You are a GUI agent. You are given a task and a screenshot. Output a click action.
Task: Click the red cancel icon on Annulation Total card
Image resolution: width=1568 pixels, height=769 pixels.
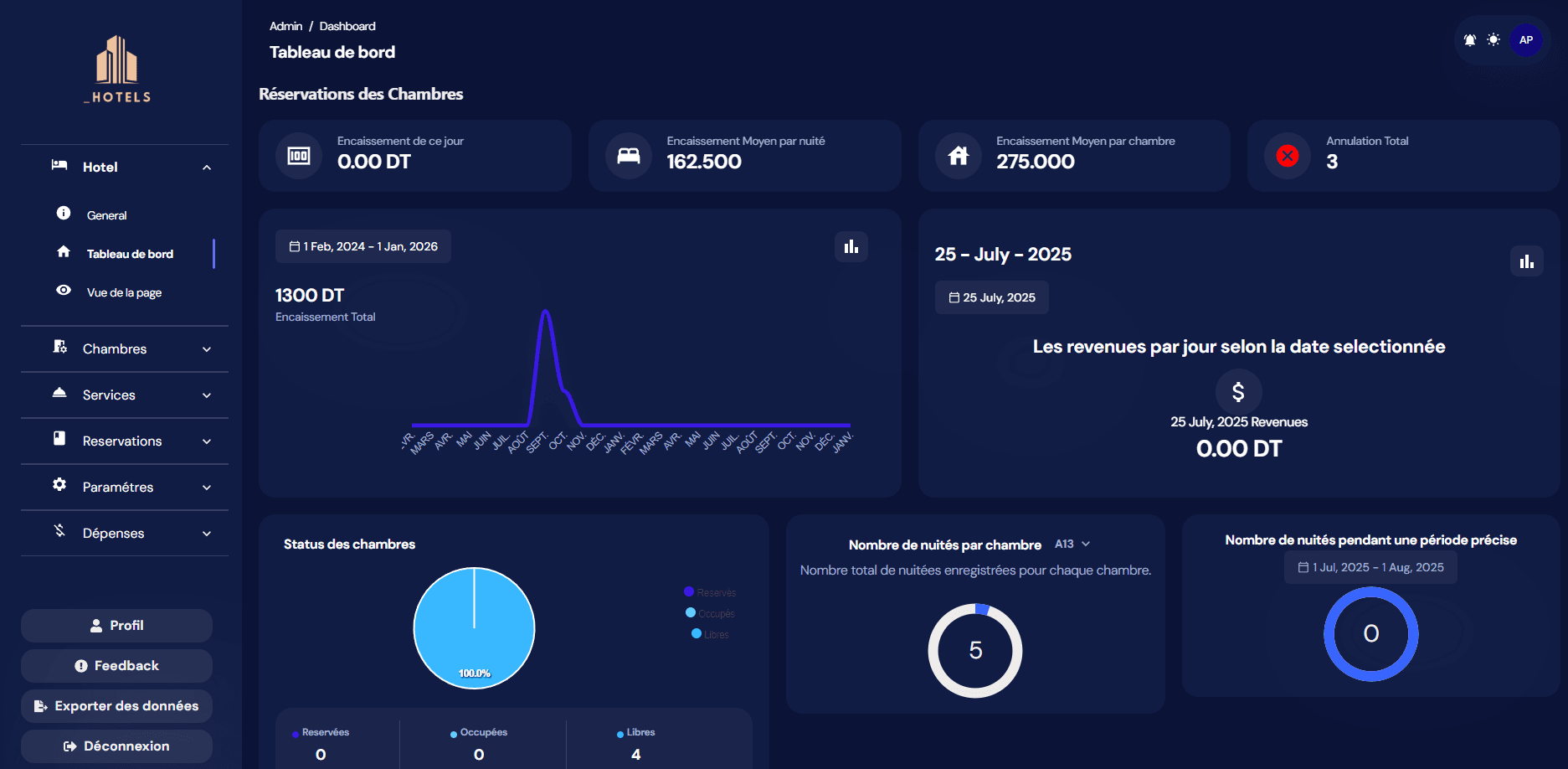coord(1287,155)
